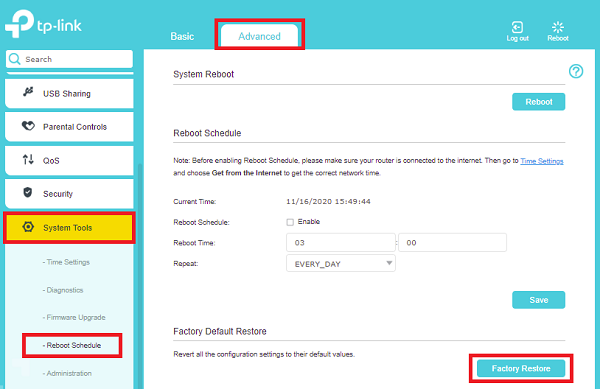
Task: Switch to the Basic tab
Action: point(182,36)
